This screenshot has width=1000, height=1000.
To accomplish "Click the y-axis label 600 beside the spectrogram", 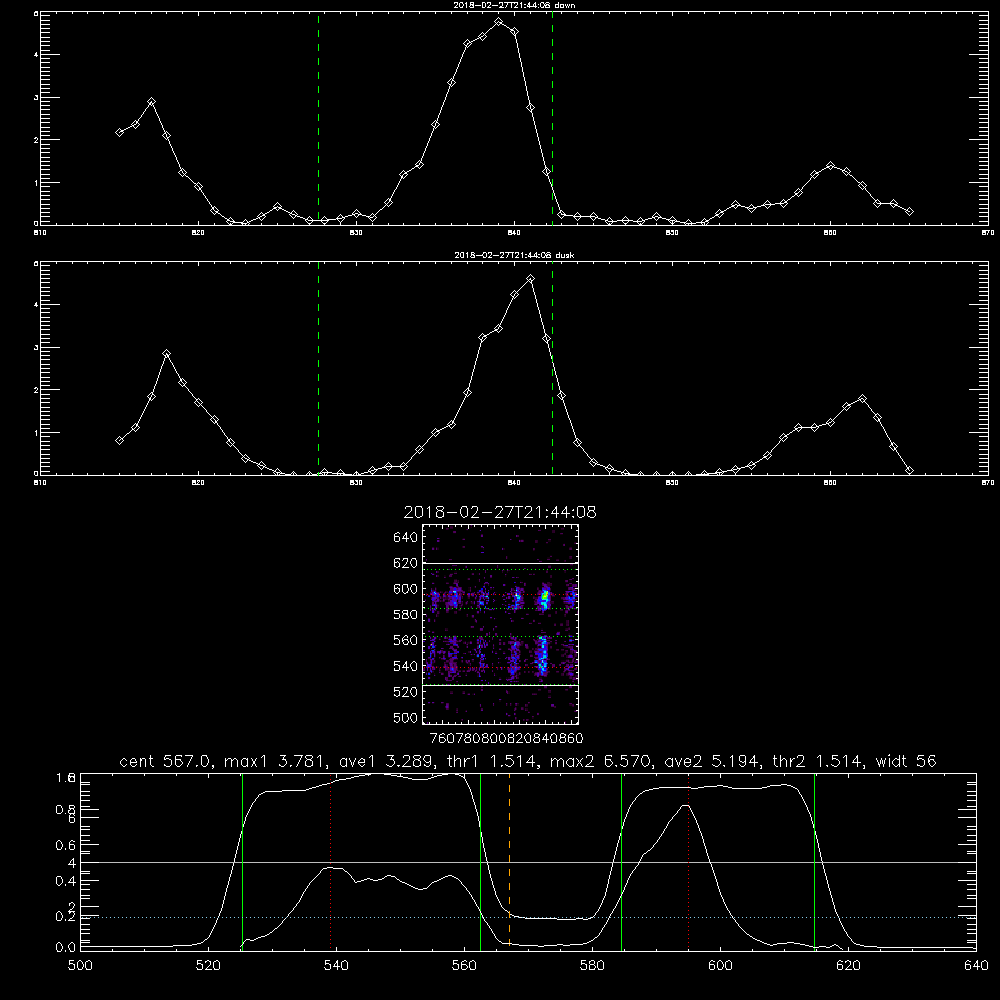I will 406,589.
